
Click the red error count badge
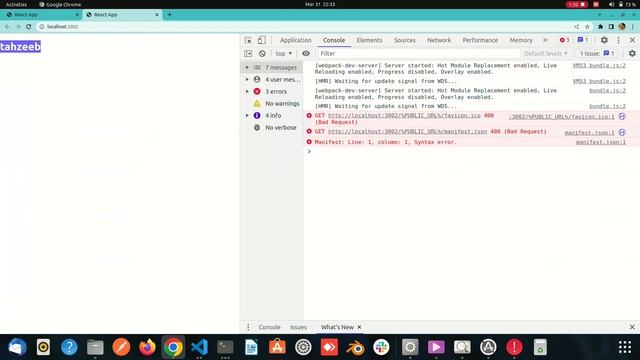[x=564, y=40]
